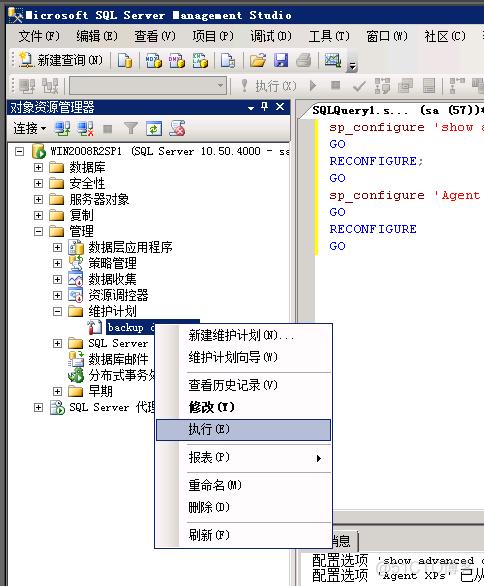Click the Analysis Services DMX query icon

coord(177,60)
